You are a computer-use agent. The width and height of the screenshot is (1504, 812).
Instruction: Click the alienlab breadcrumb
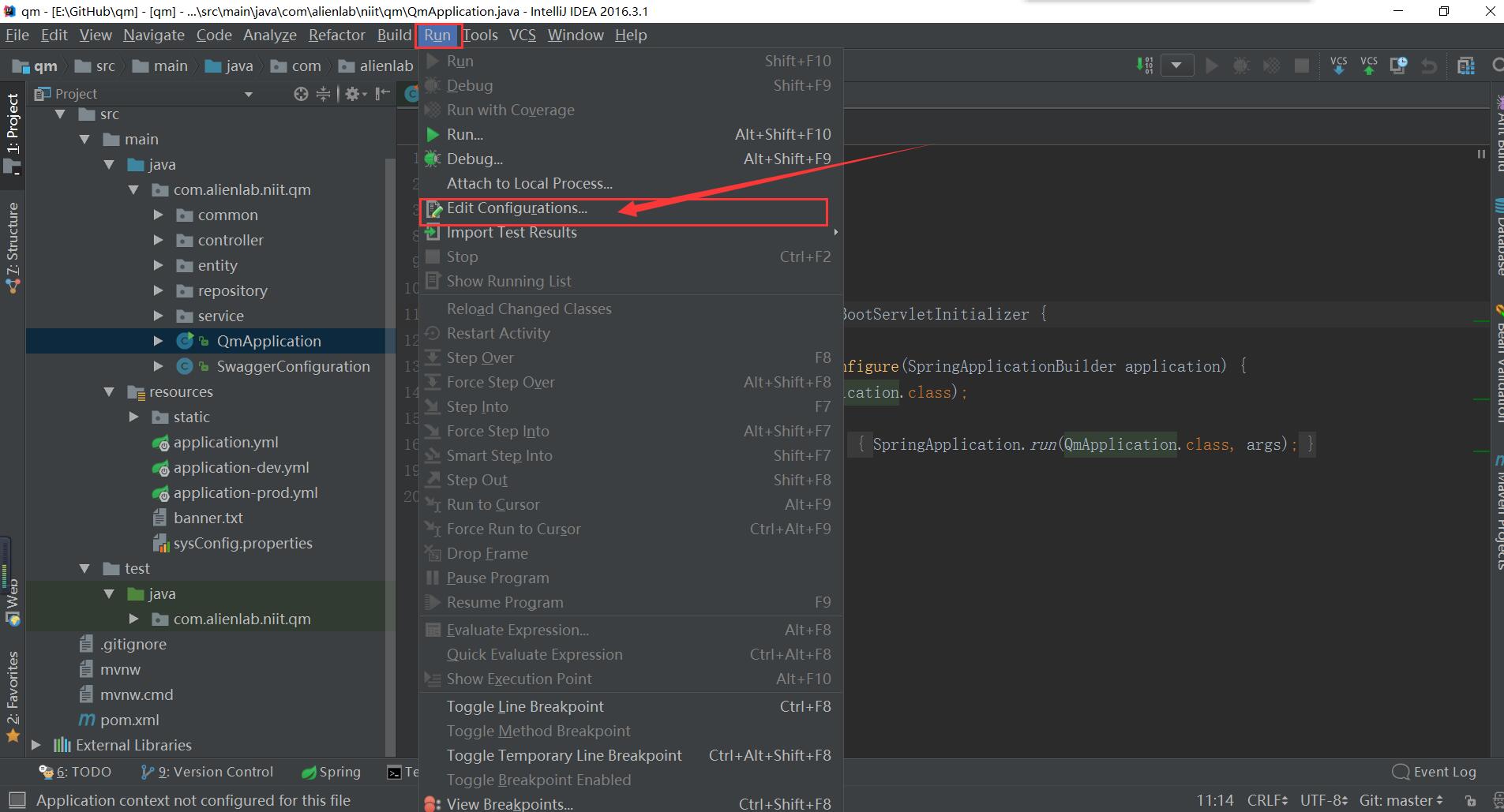(377, 66)
